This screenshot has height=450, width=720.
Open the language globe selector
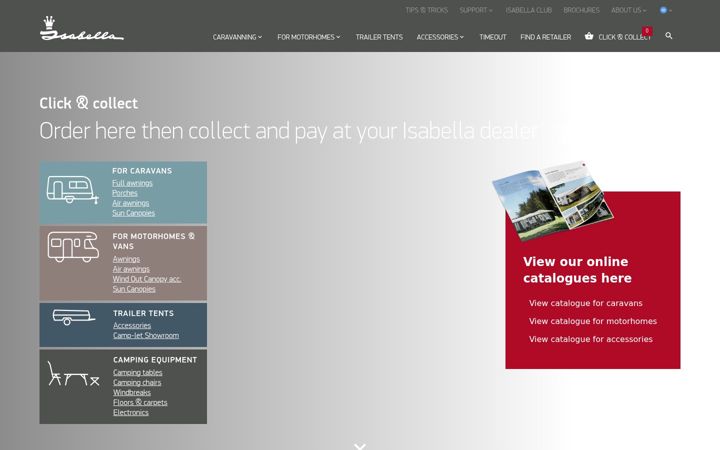[x=665, y=10]
